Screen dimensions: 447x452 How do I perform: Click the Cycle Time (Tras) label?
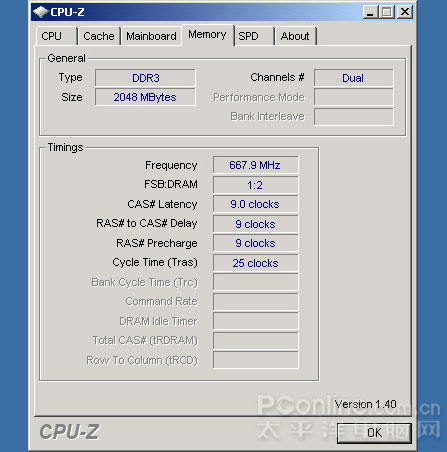click(x=155, y=263)
